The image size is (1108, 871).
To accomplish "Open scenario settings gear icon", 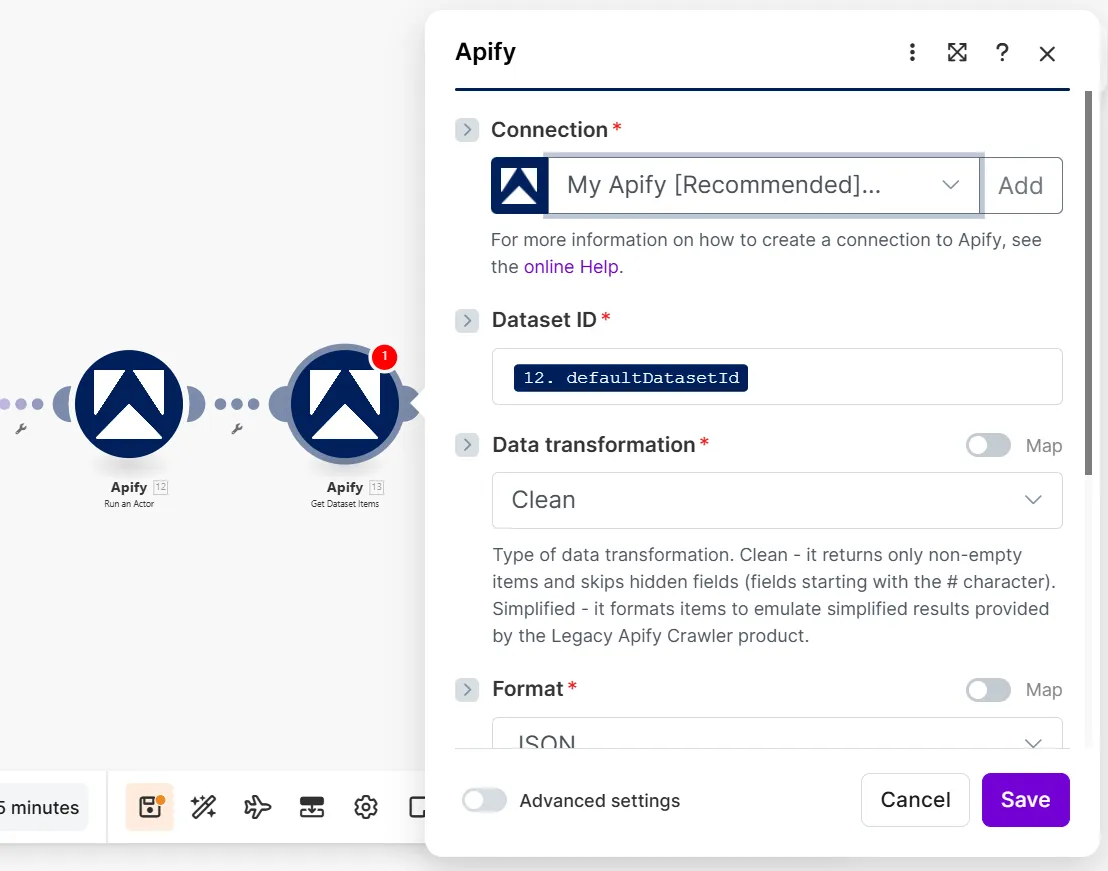I will tap(365, 807).
